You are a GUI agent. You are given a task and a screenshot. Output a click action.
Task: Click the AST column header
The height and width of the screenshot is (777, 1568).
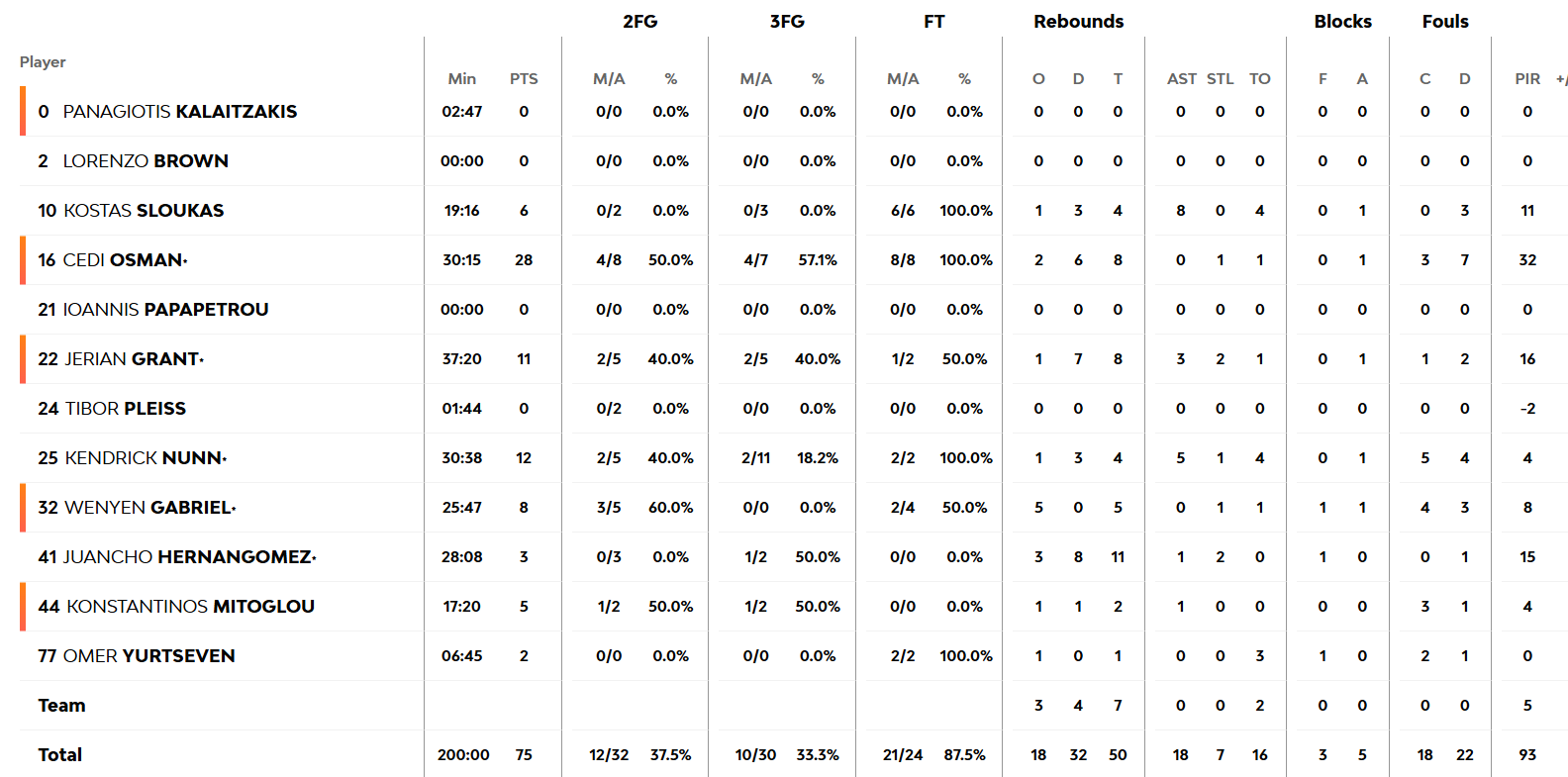click(1181, 79)
